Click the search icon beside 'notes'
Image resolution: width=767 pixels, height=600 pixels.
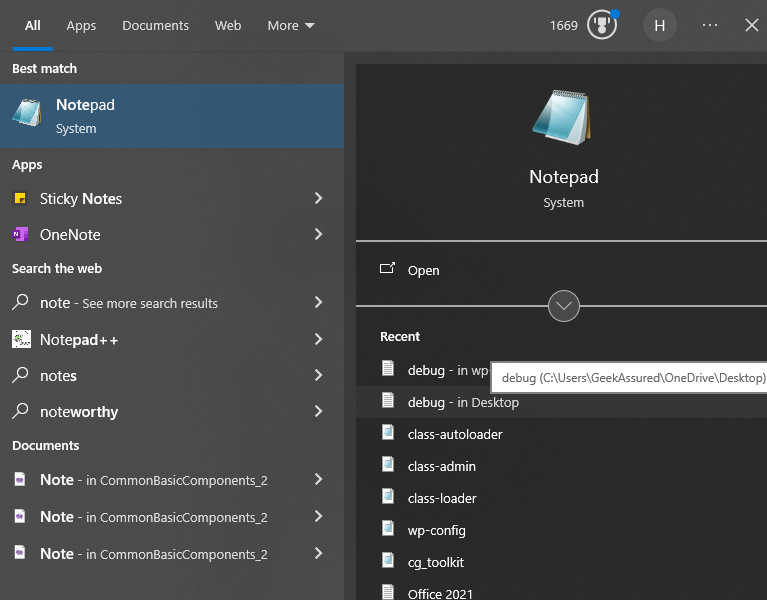(x=20, y=375)
